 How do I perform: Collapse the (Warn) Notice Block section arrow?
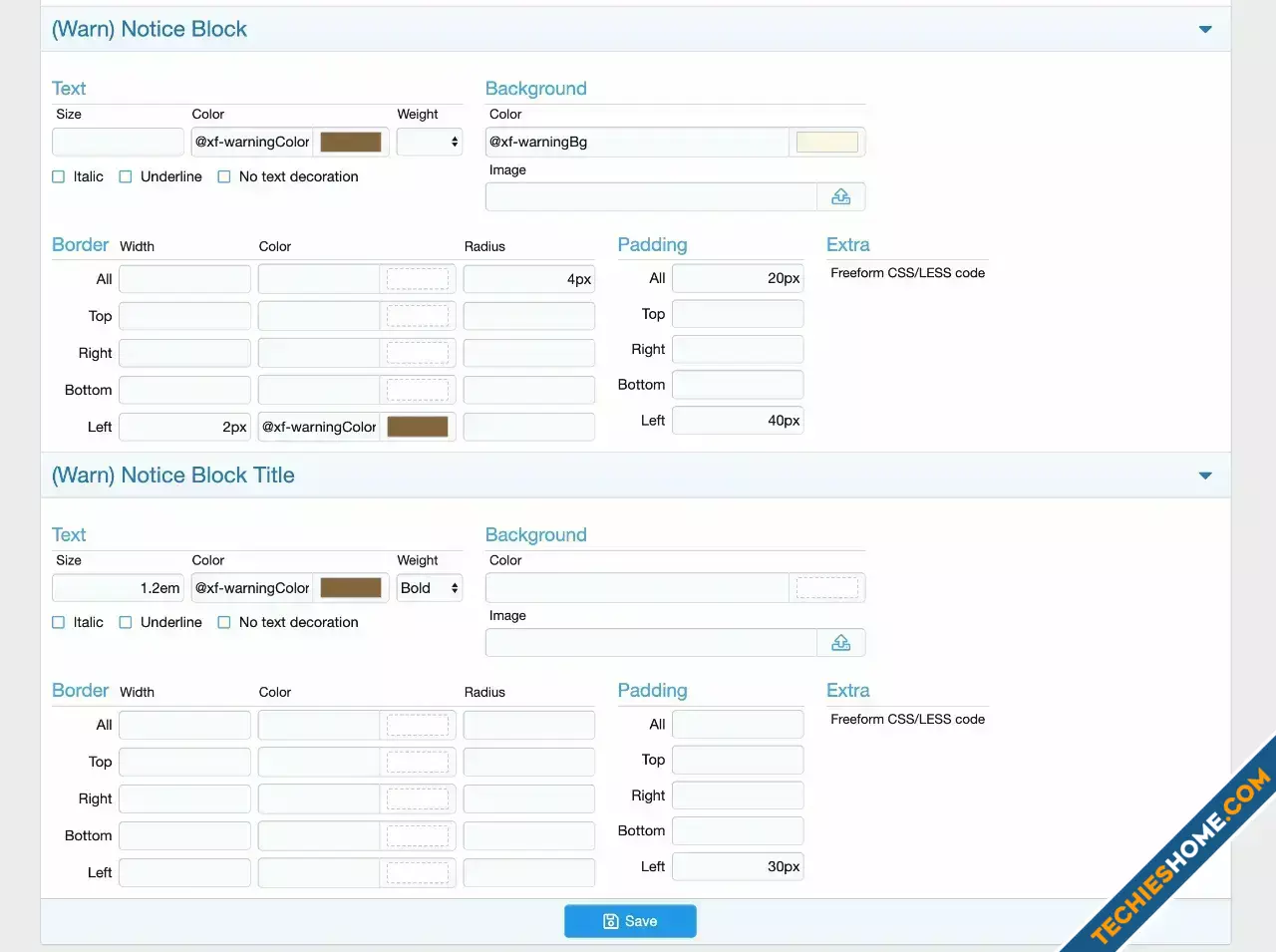(x=1205, y=29)
